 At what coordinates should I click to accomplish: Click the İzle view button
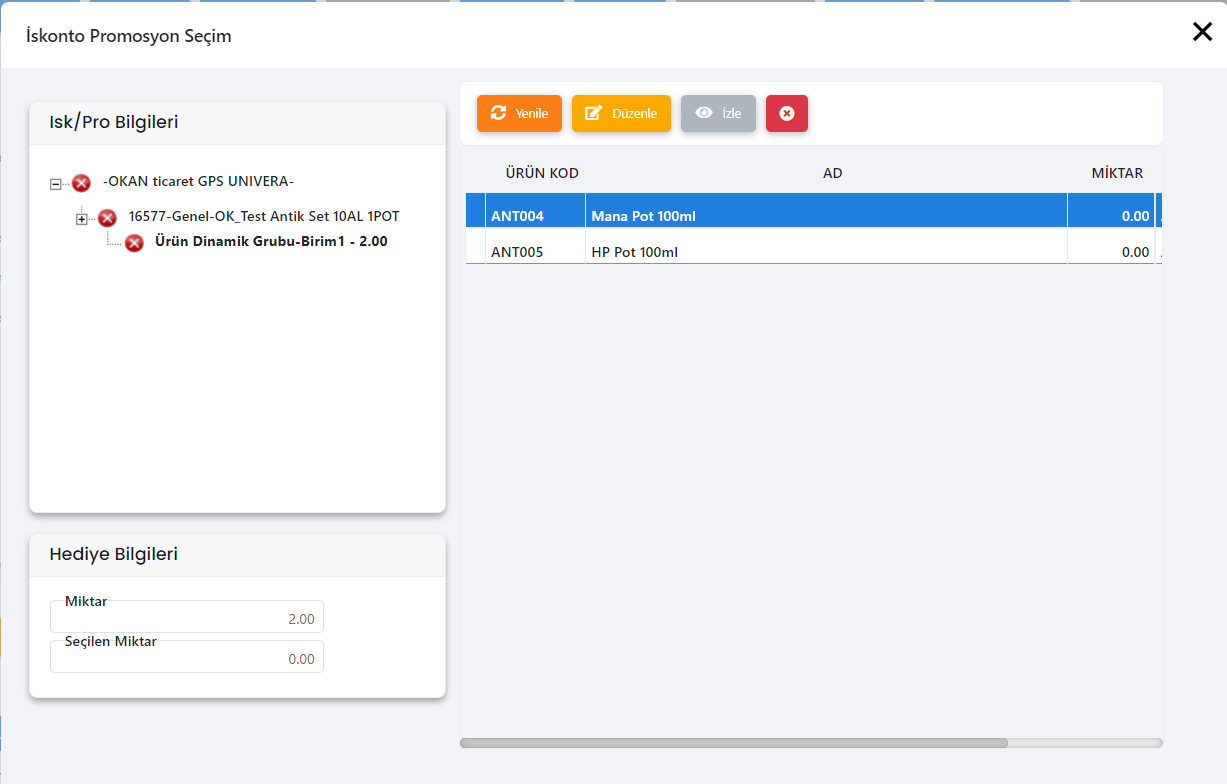[x=718, y=113]
